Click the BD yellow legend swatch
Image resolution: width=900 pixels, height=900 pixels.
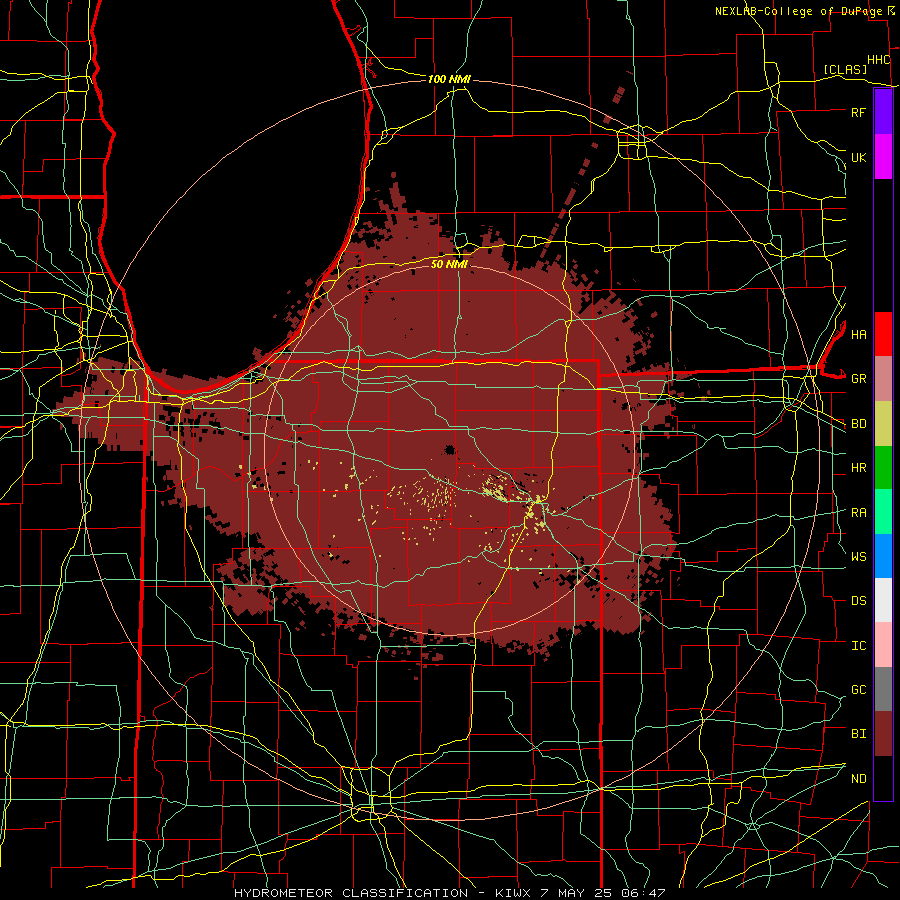pyautogui.click(x=883, y=424)
